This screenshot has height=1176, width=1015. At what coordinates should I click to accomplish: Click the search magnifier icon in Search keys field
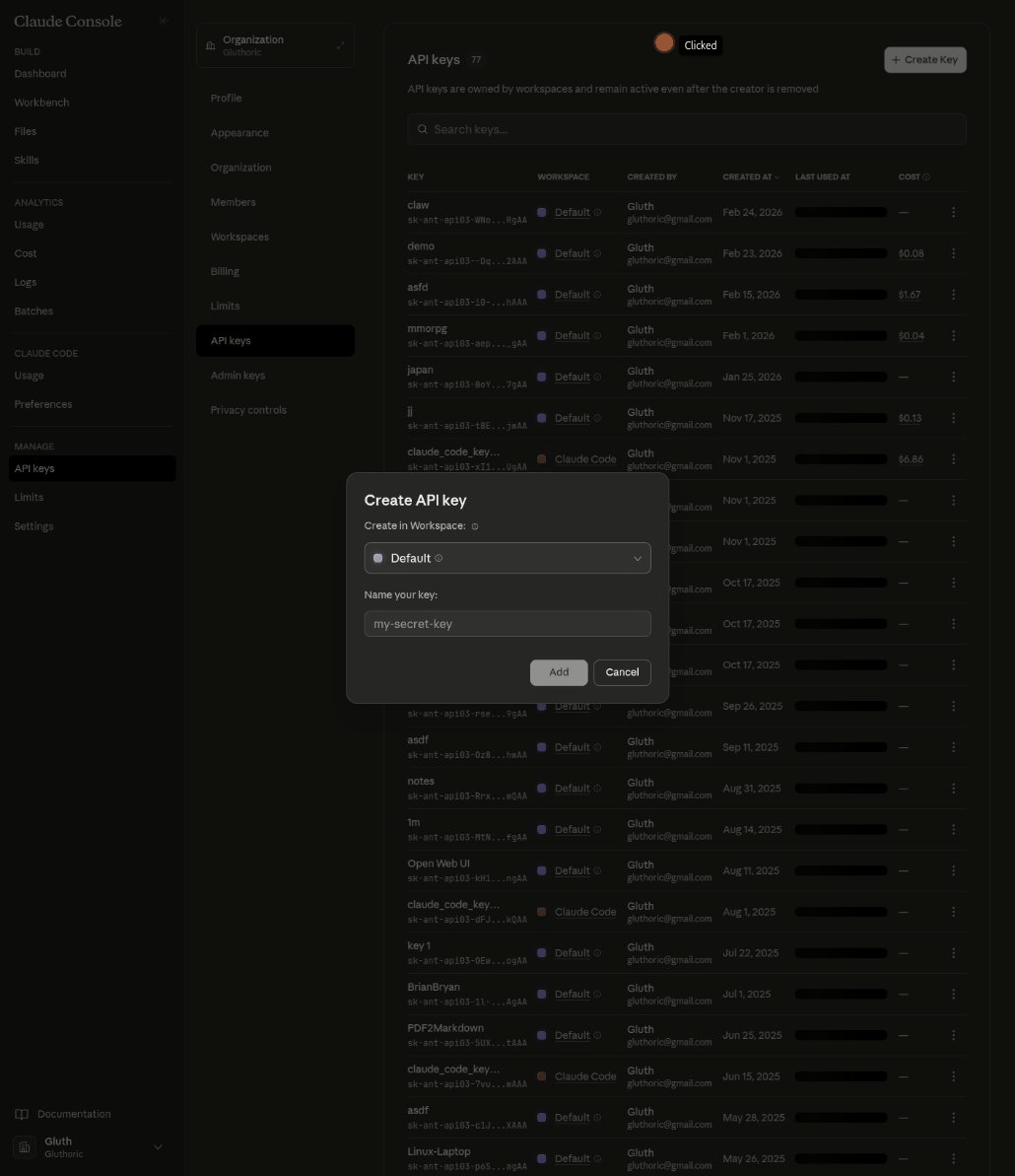point(423,129)
